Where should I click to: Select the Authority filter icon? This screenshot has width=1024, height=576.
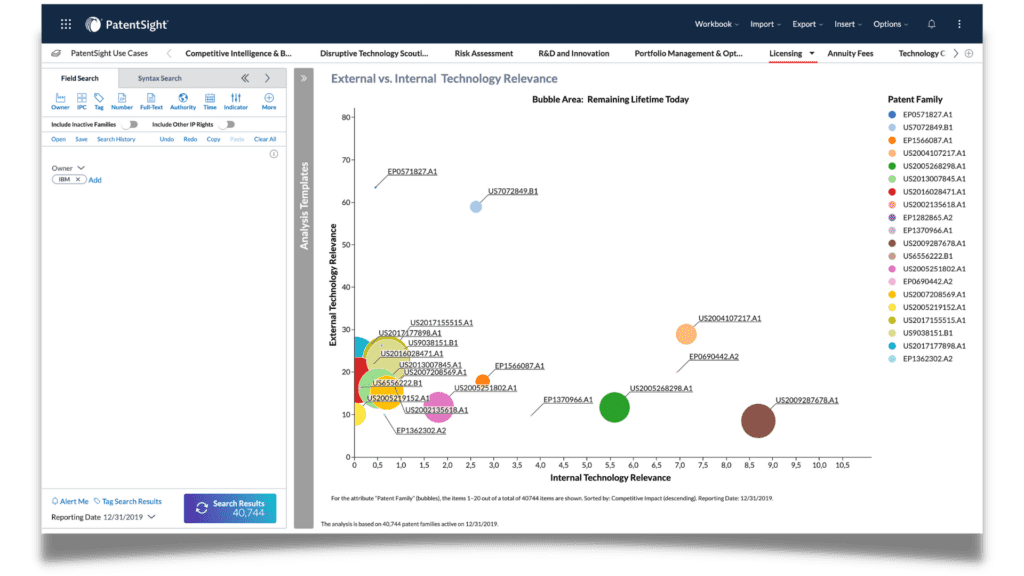[183, 100]
